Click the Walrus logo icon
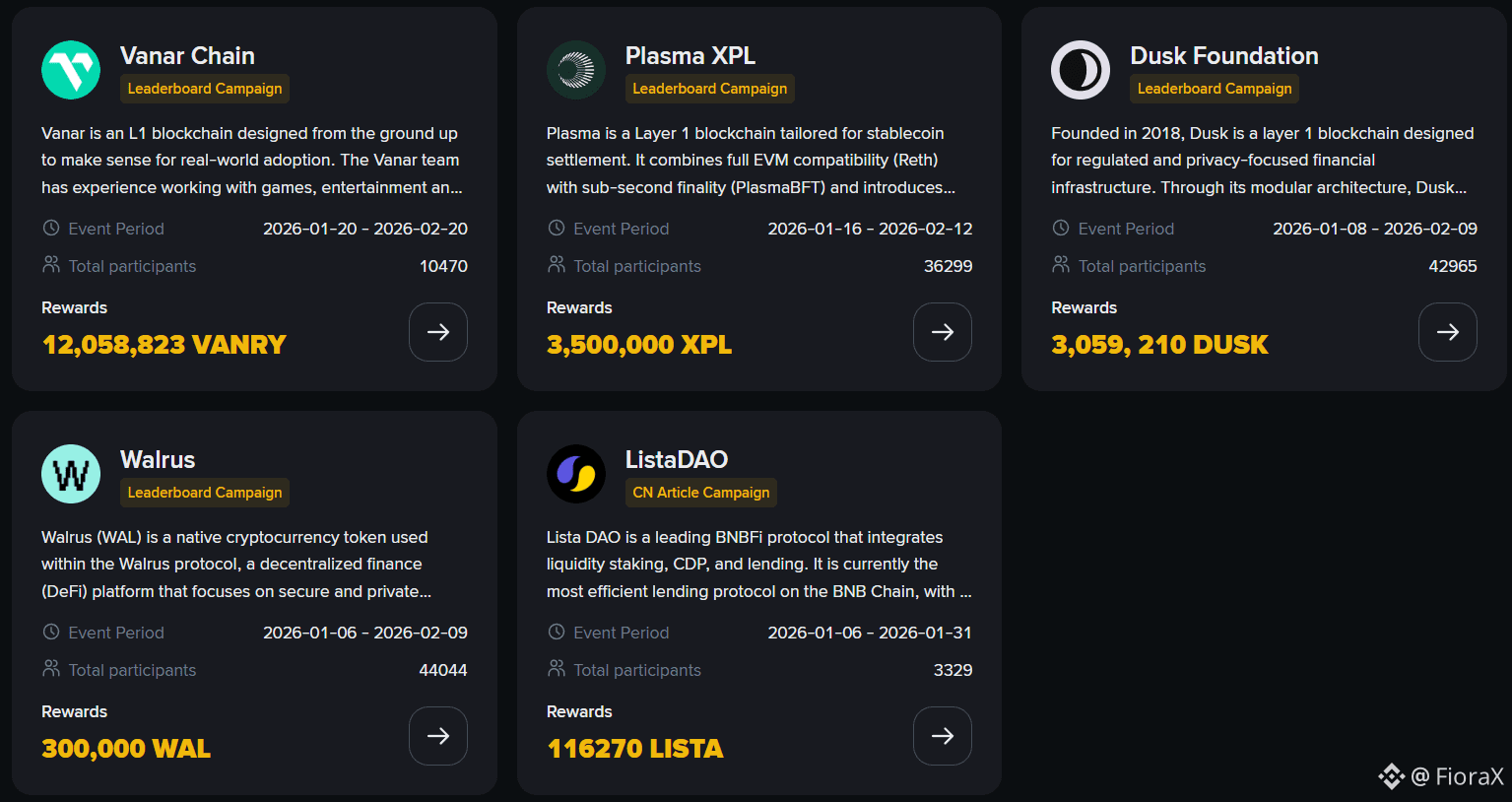1512x802 pixels. click(x=71, y=474)
